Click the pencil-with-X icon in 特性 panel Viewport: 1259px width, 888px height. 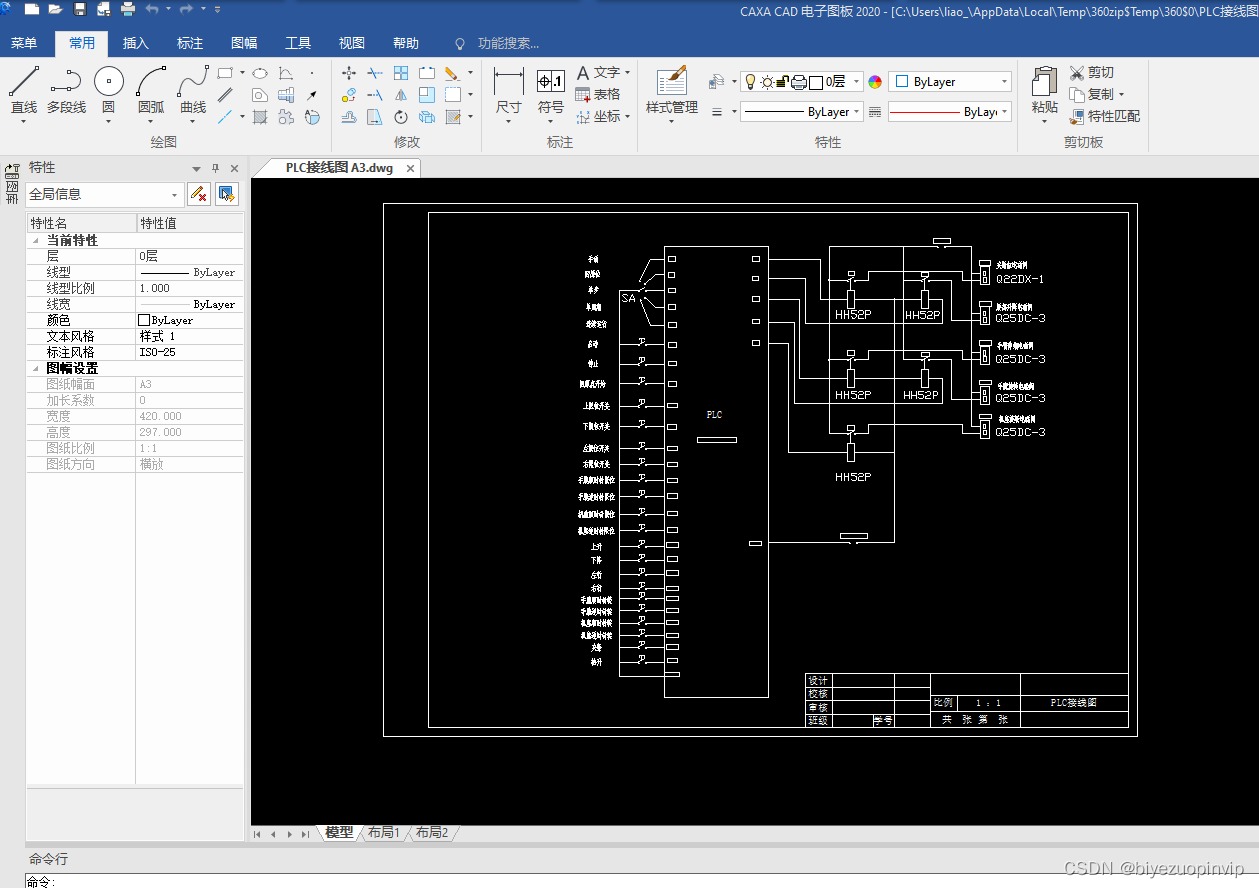[199, 194]
